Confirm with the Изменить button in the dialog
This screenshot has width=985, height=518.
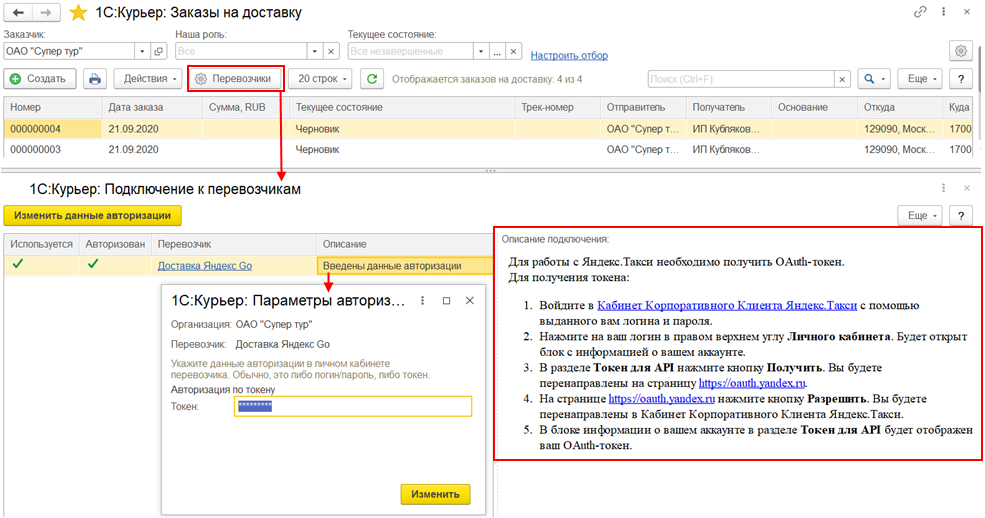[435, 494]
